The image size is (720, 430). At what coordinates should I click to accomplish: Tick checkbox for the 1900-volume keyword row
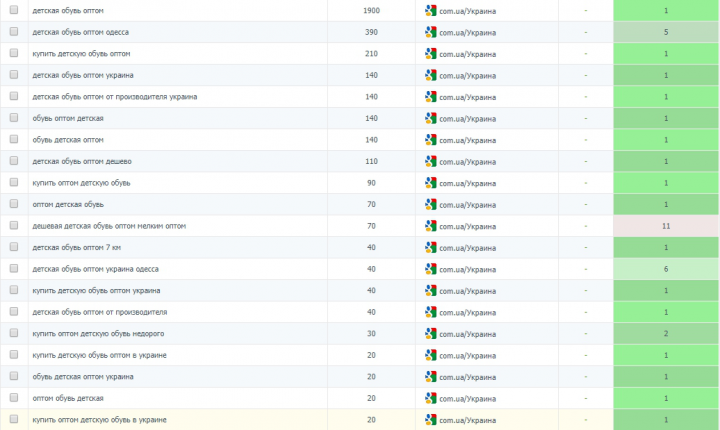pyautogui.click(x=14, y=10)
